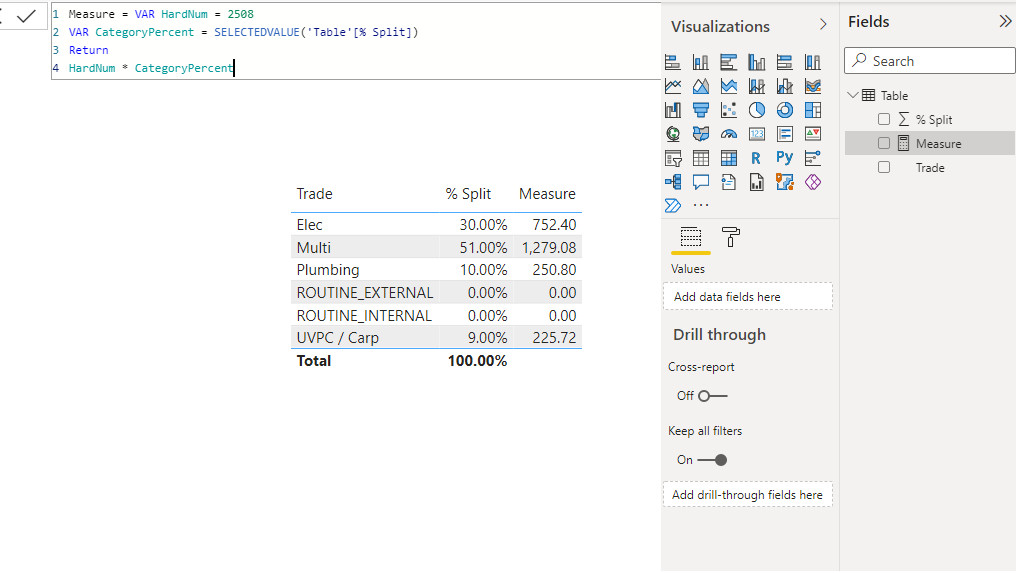Insert a Table visual

pyautogui.click(x=701, y=158)
